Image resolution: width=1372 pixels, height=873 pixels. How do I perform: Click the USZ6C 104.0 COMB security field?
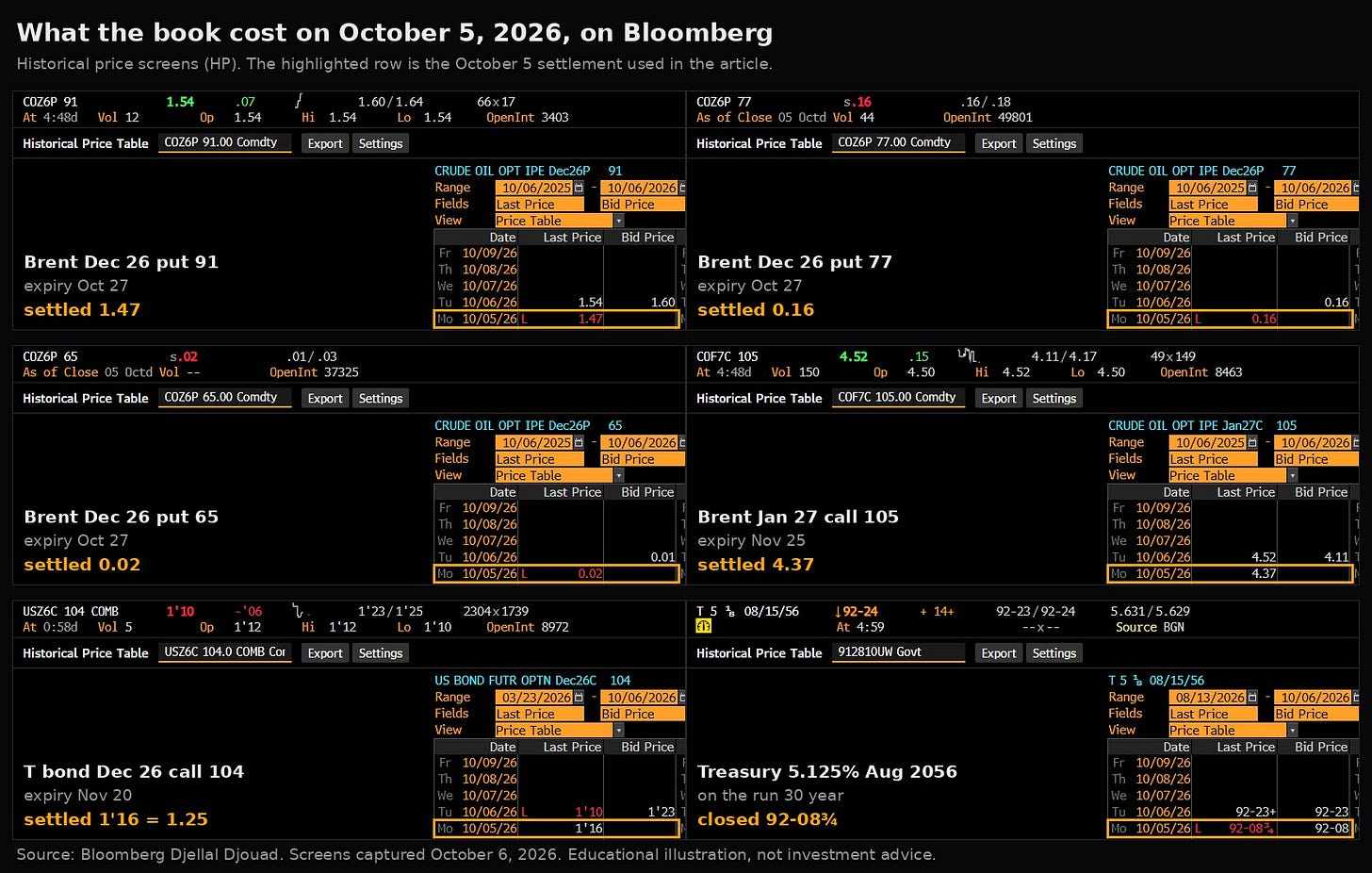[225, 652]
